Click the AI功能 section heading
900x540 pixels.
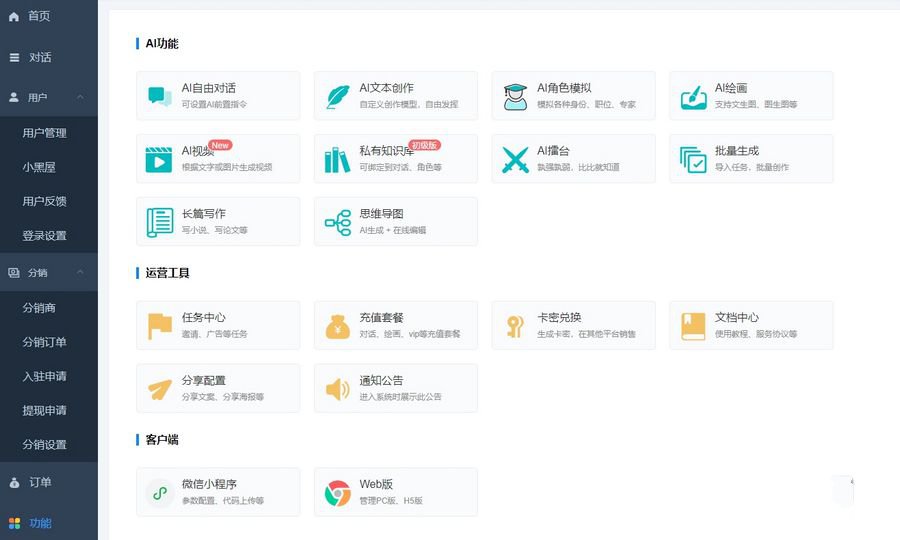coord(162,44)
